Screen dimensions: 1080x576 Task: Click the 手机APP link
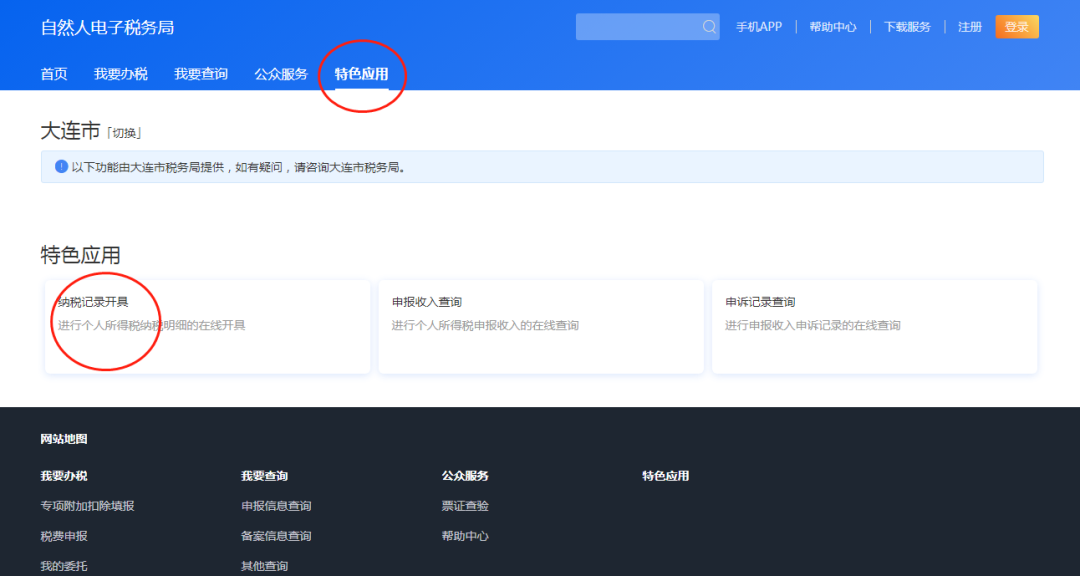759,27
